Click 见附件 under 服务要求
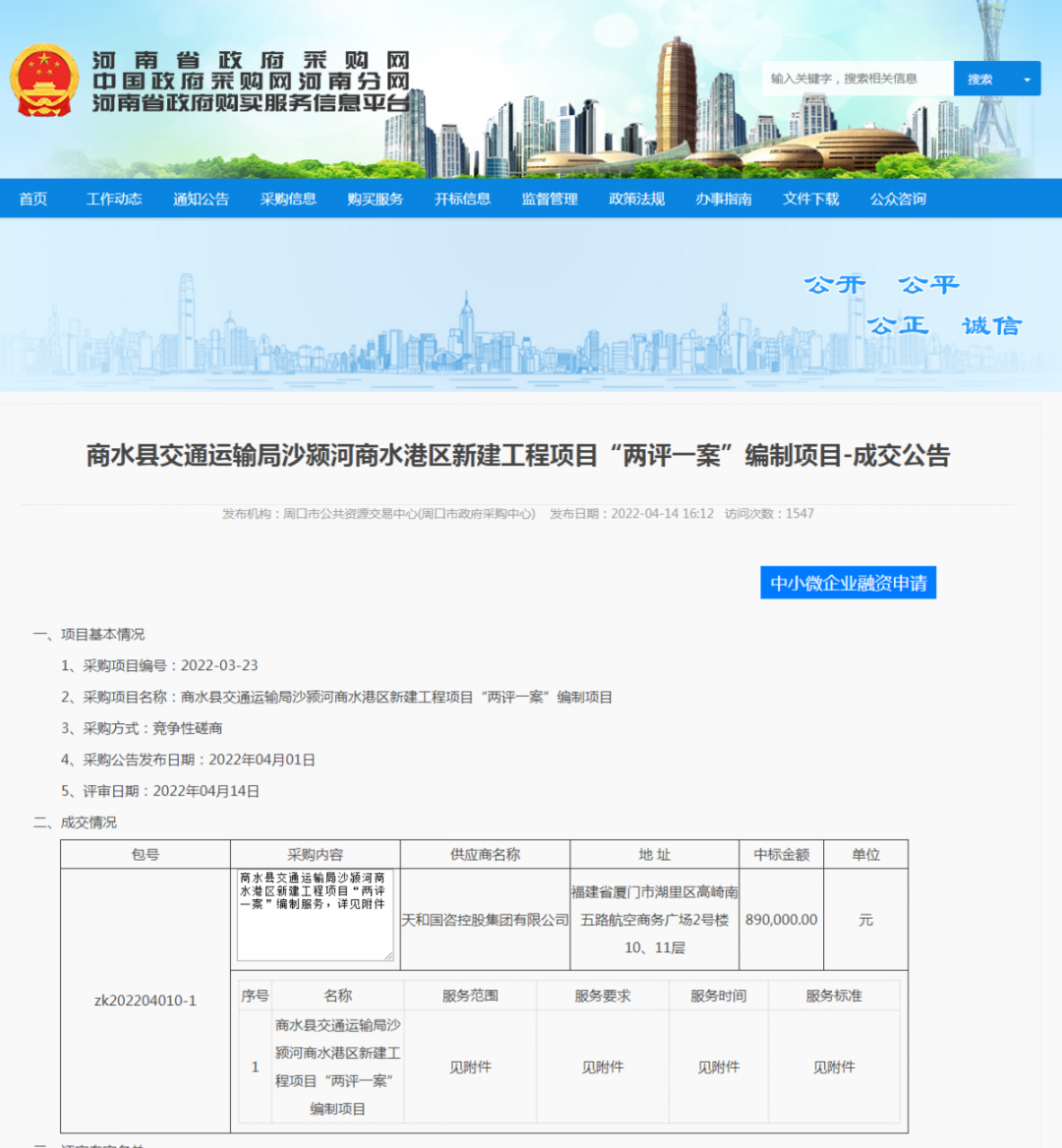 pos(603,1067)
